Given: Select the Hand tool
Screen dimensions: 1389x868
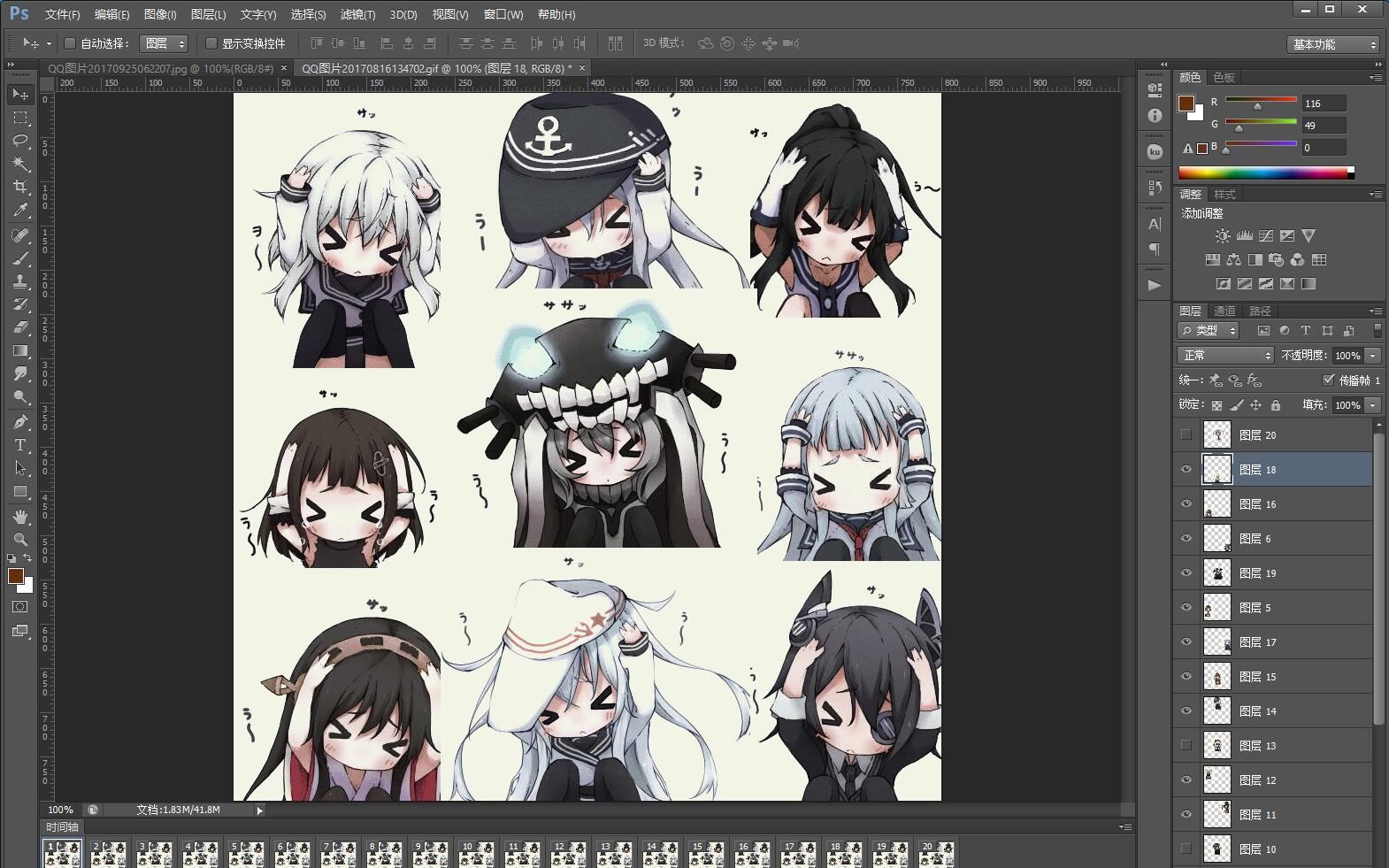Looking at the screenshot, I should [20, 517].
